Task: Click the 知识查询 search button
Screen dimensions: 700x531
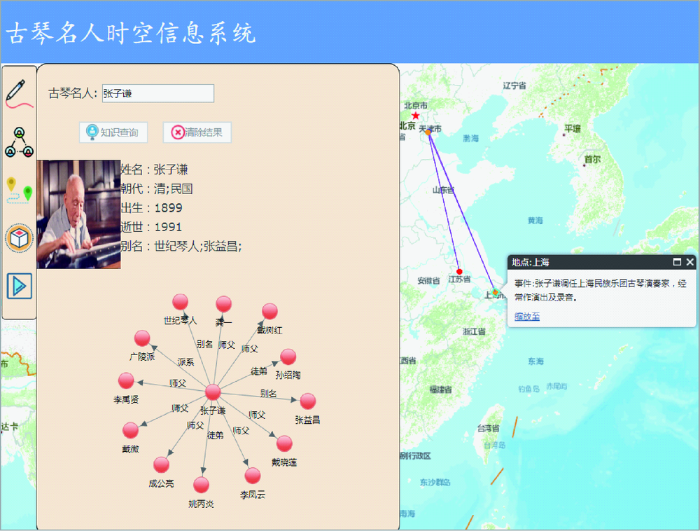Action: 113,132
